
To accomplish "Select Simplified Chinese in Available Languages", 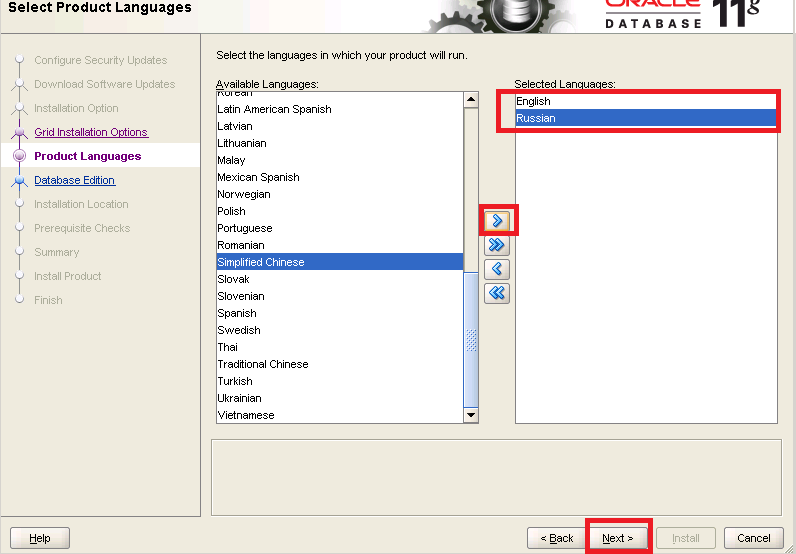I will [340, 262].
